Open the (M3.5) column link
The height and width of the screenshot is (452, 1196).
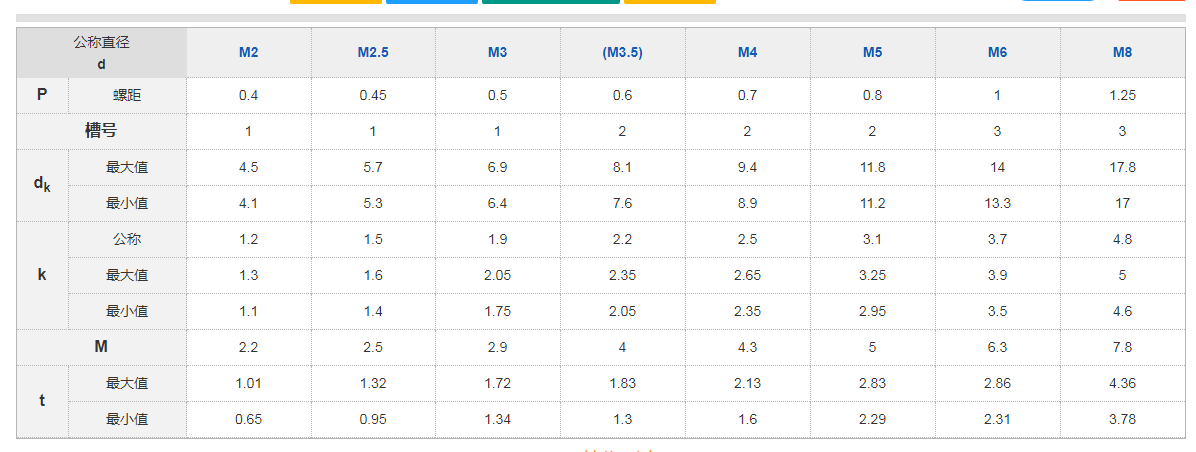622,52
